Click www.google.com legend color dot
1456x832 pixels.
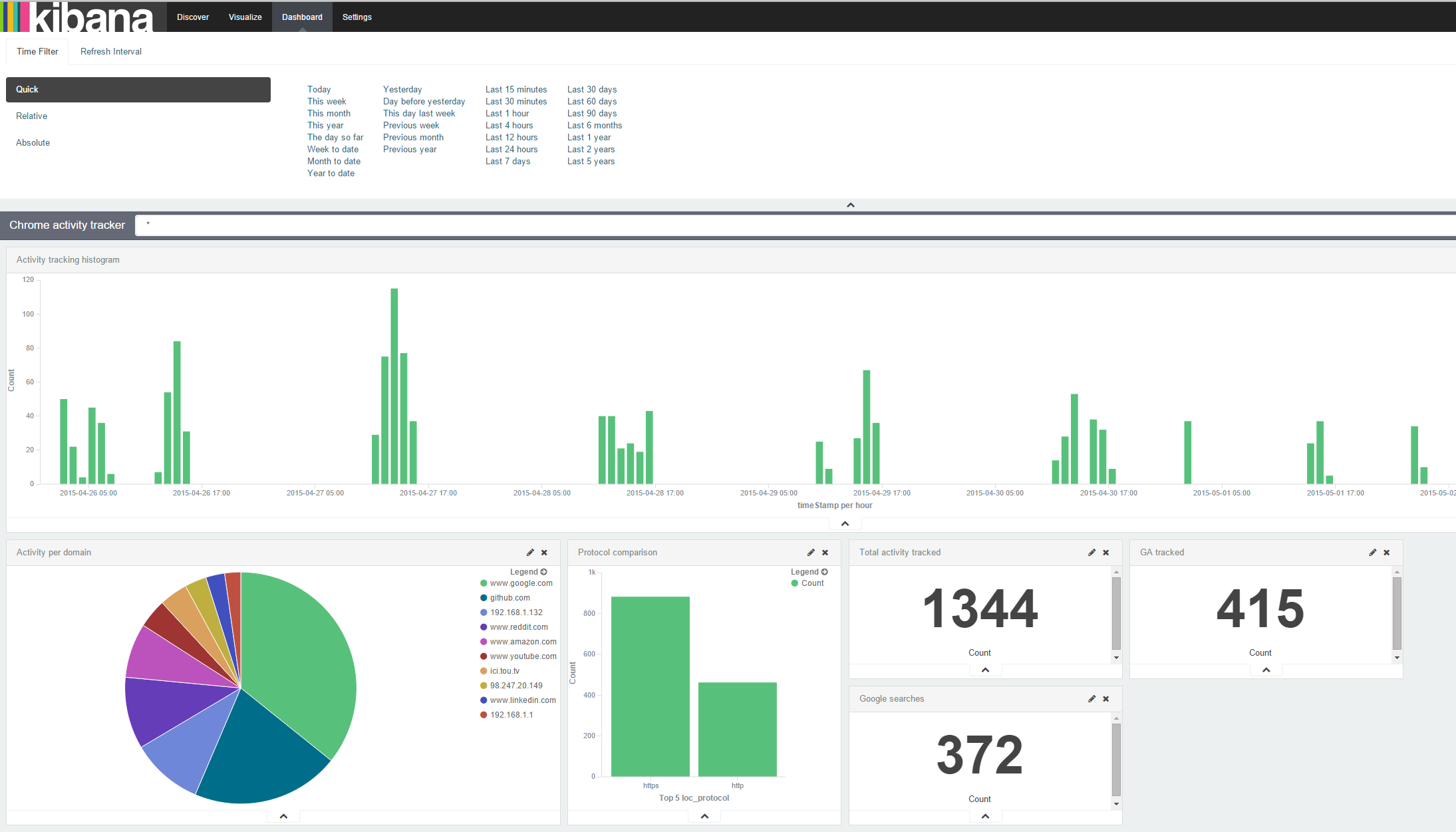pos(484,583)
